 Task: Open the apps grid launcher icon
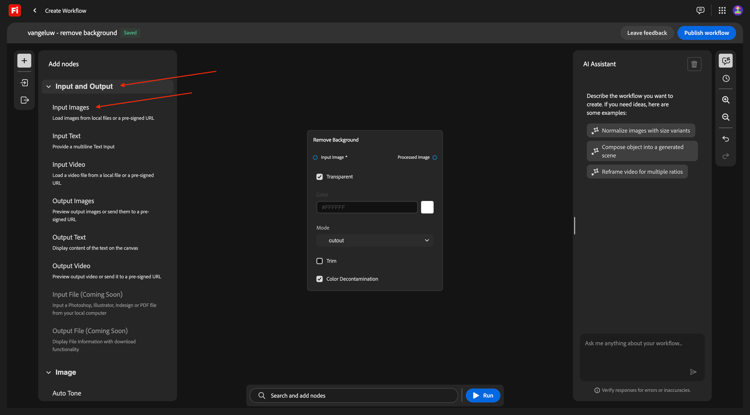click(x=722, y=11)
